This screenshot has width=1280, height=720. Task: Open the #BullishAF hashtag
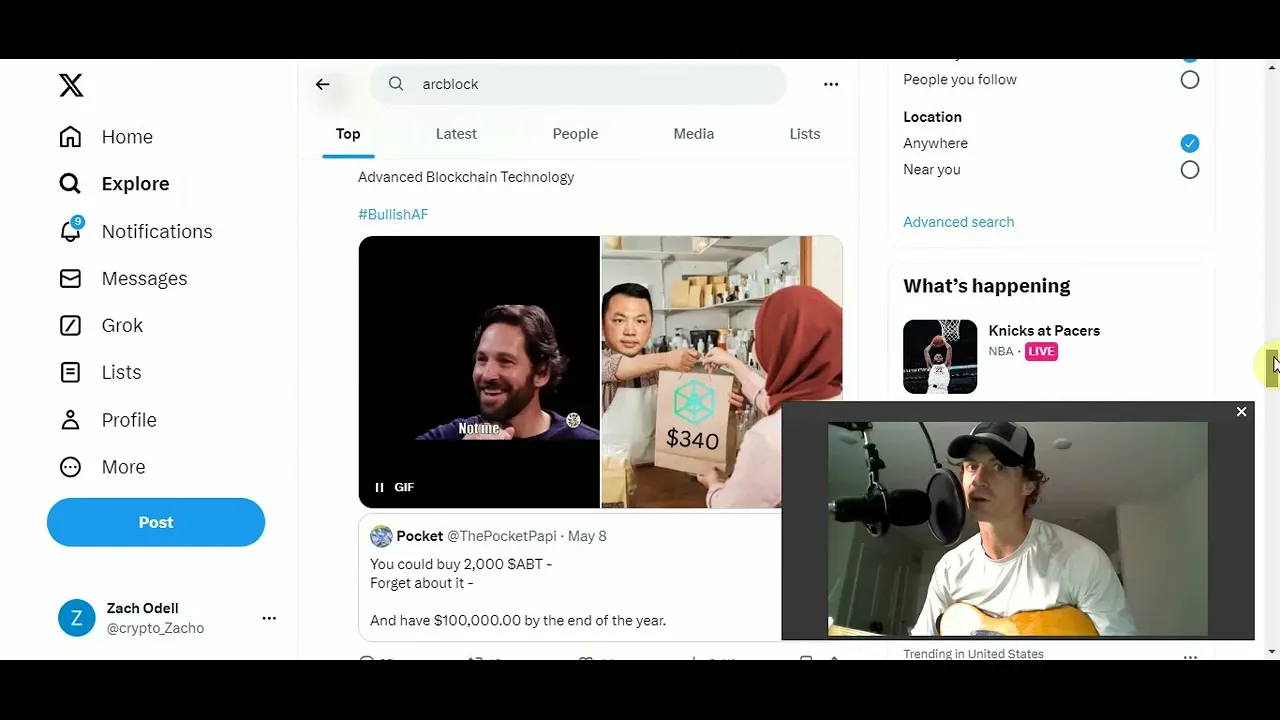pos(393,215)
